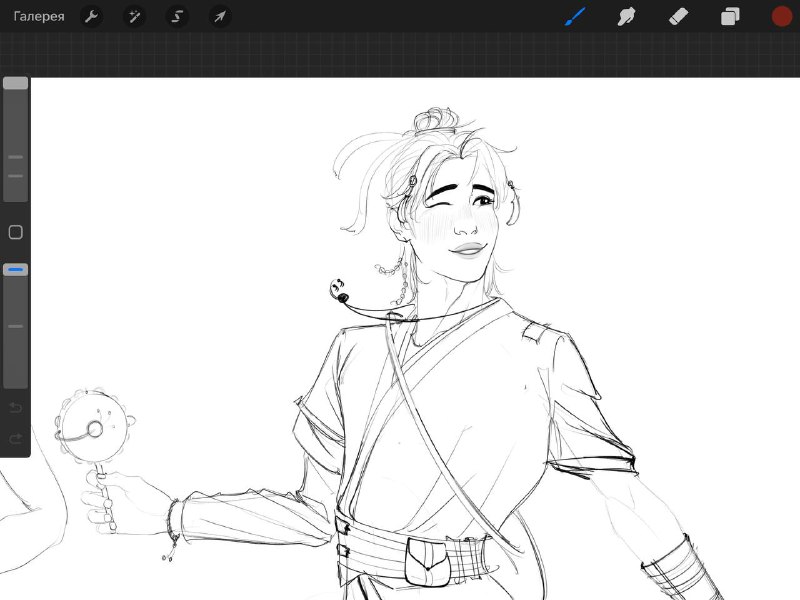Screen dimensions: 800x600
Task: Activate the Transform arrow tool
Action: [220, 16]
